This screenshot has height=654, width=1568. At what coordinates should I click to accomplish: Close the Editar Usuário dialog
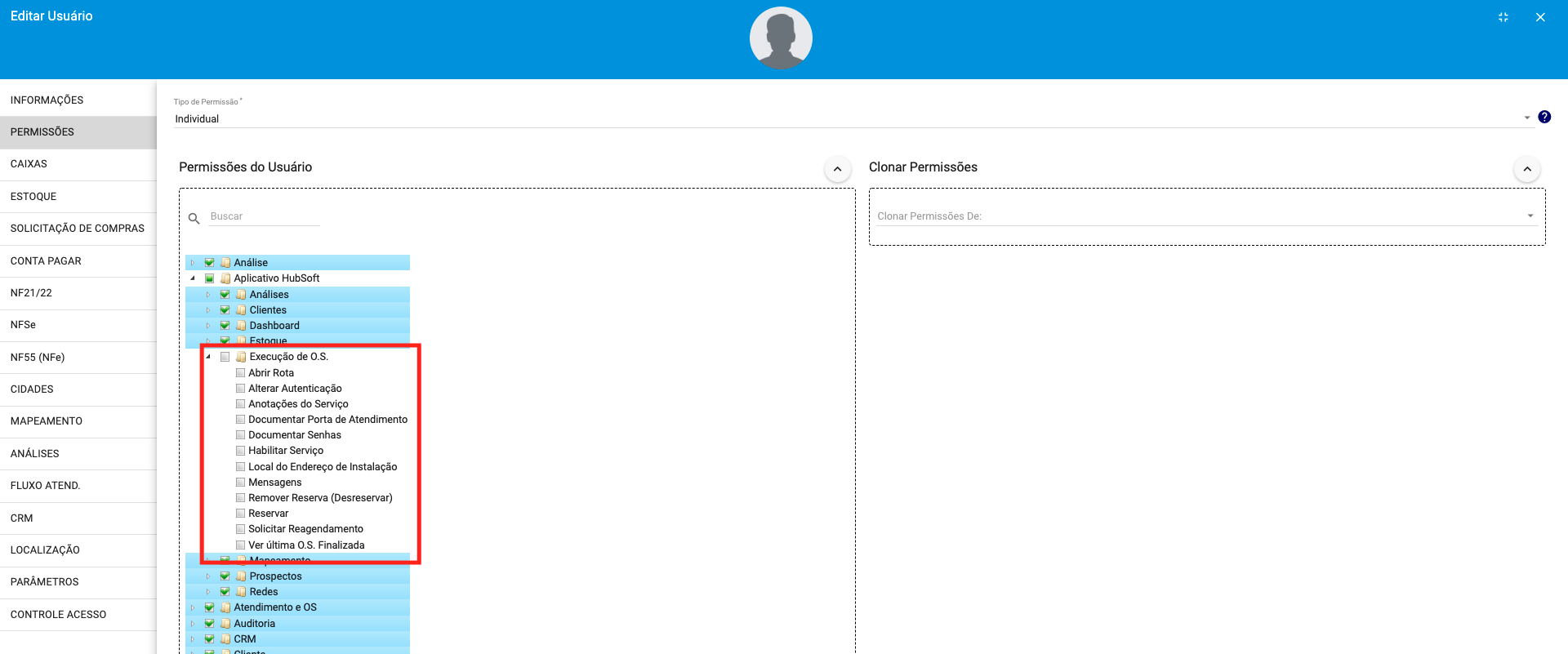click(x=1540, y=17)
